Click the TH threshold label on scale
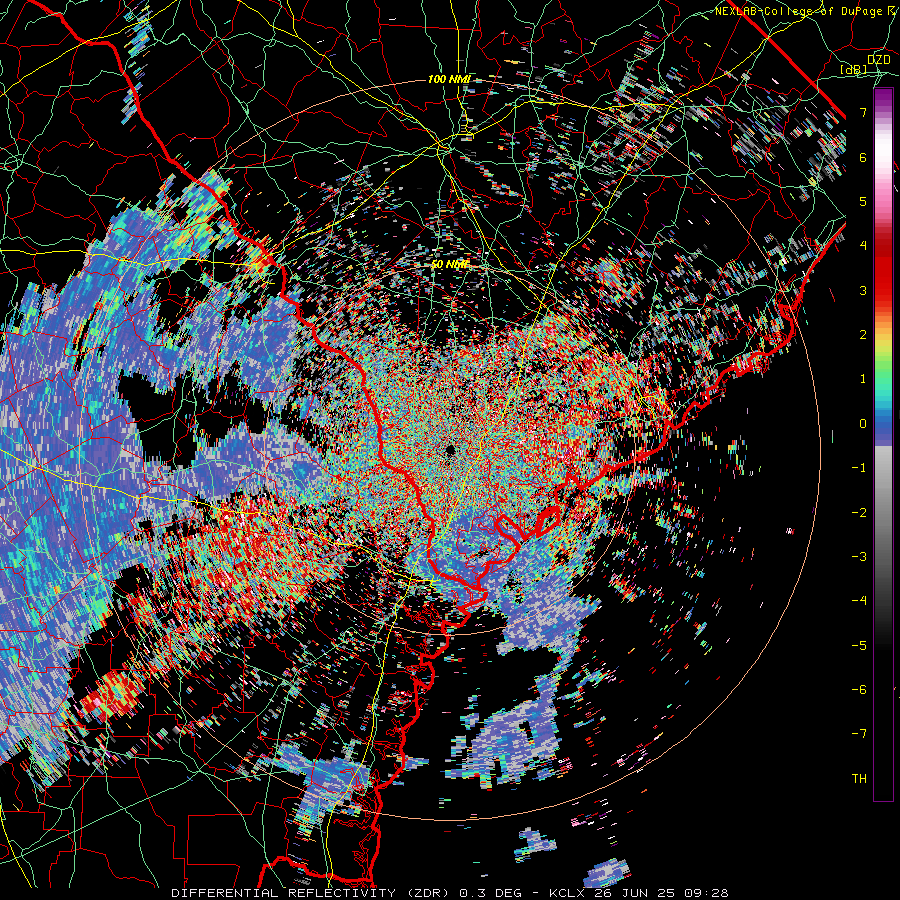This screenshot has width=900, height=900. click(859, 779)
